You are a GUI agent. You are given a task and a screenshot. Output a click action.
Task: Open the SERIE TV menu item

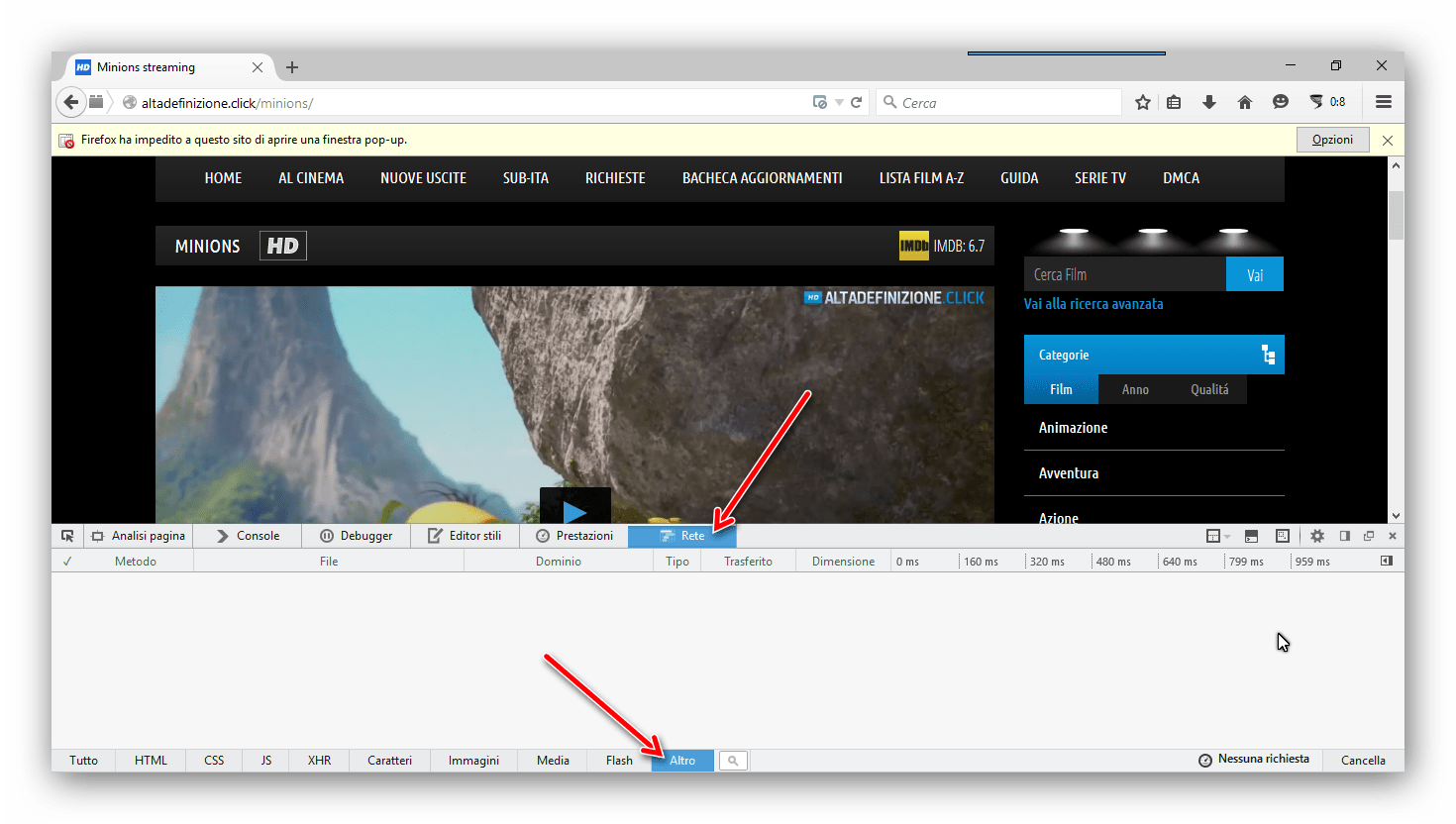[x=1100, y=178]
